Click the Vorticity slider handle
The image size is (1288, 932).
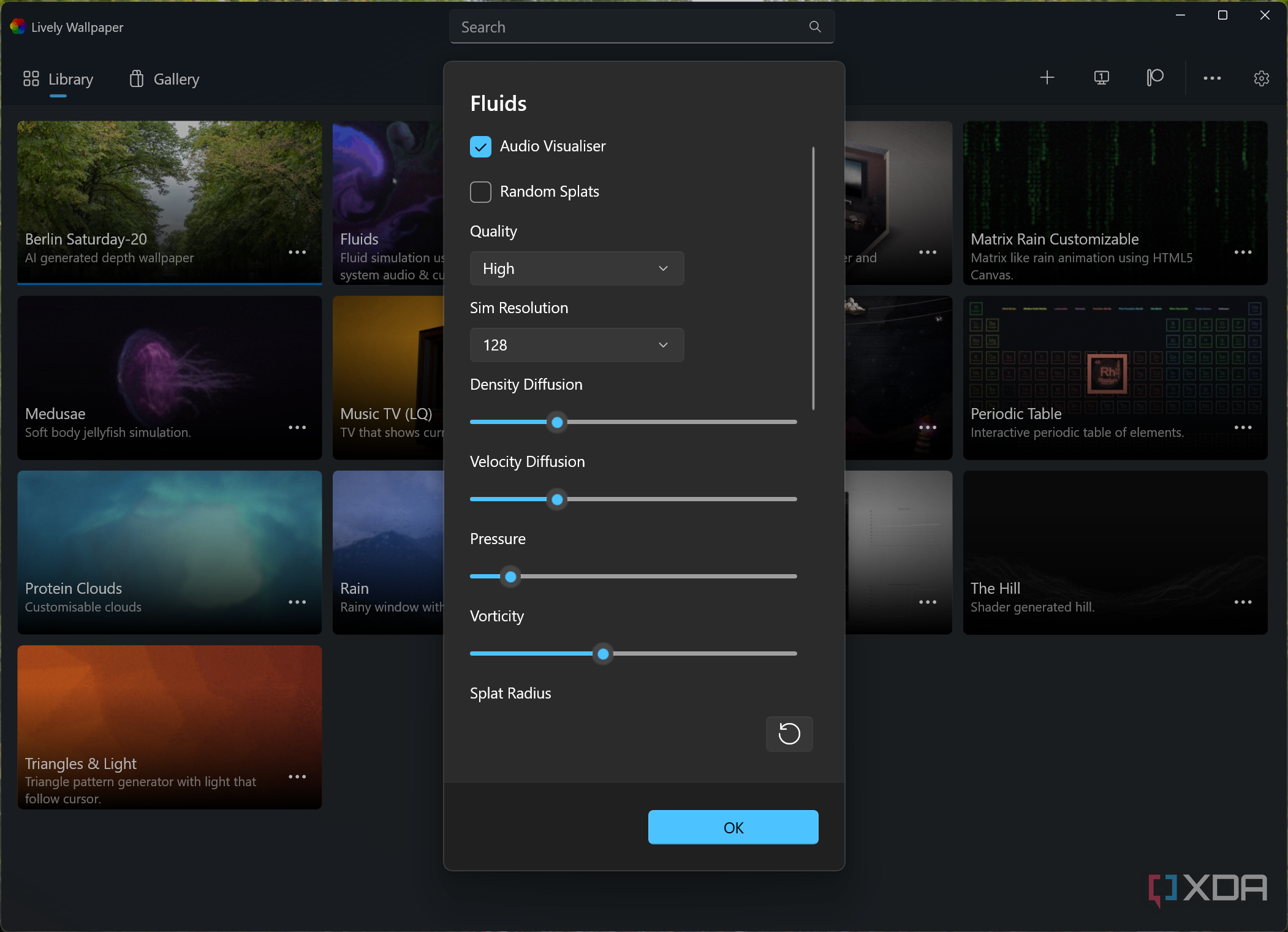pyautogui.click(x=603, y=654)
